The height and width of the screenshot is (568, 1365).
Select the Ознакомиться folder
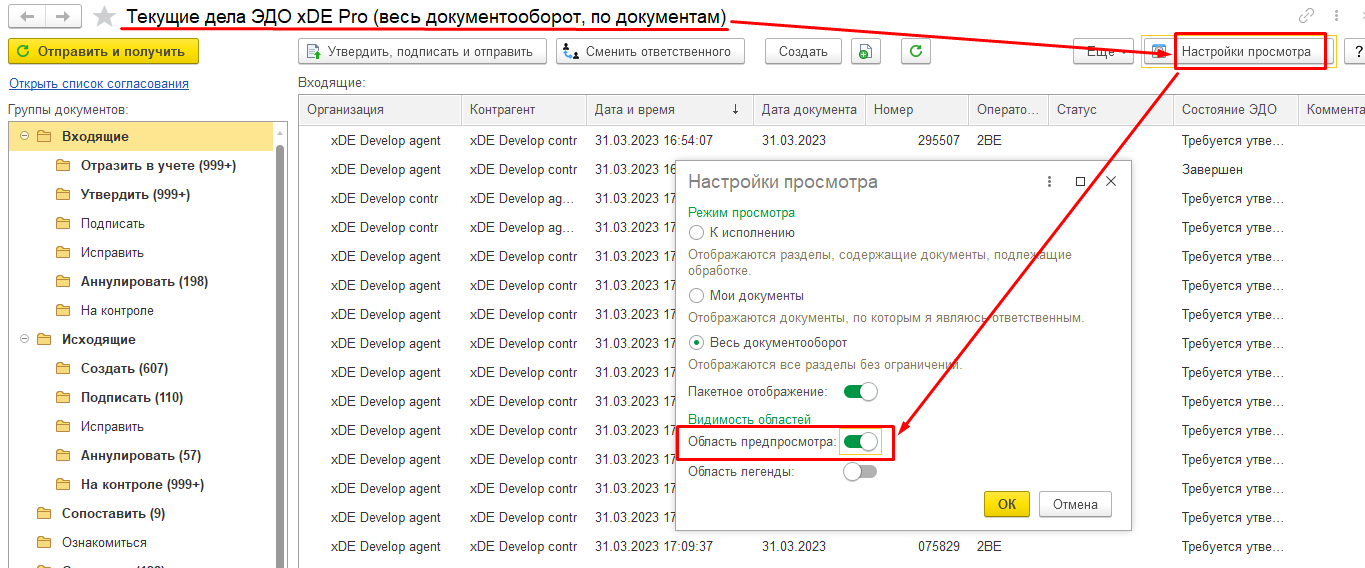tap(104, 542)
